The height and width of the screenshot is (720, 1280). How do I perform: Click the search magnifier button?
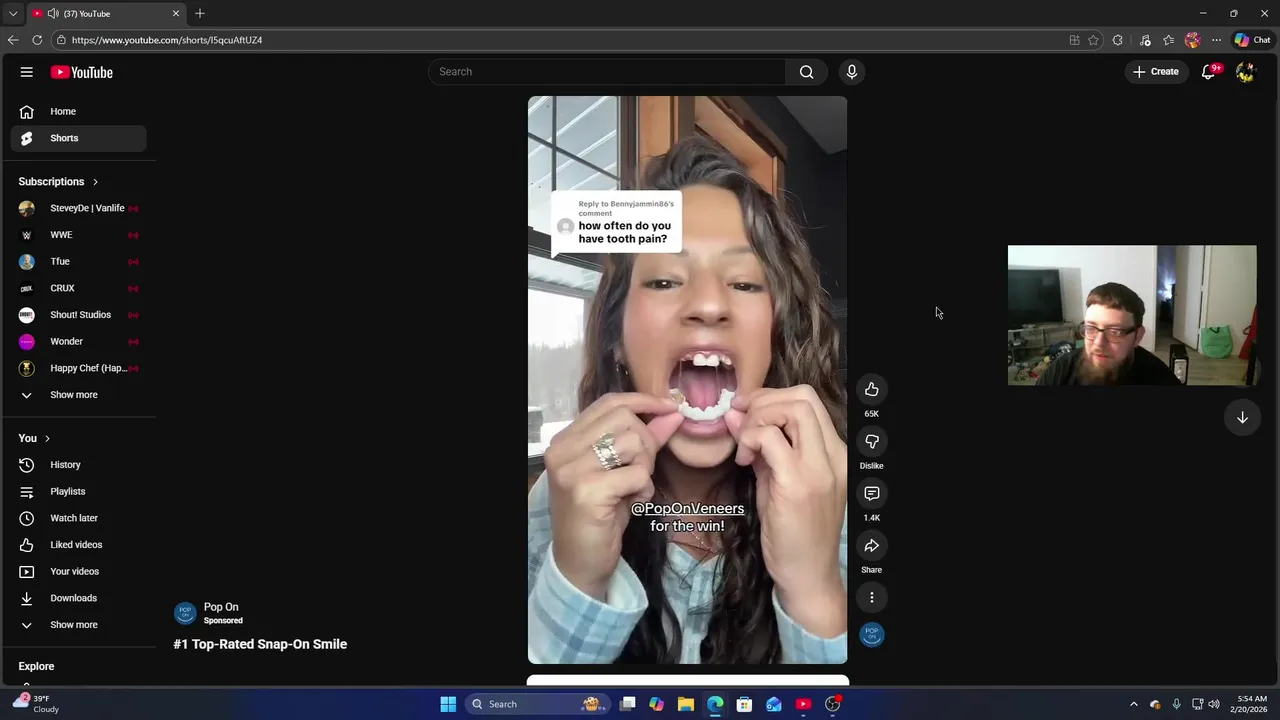(x=806, y=72)
